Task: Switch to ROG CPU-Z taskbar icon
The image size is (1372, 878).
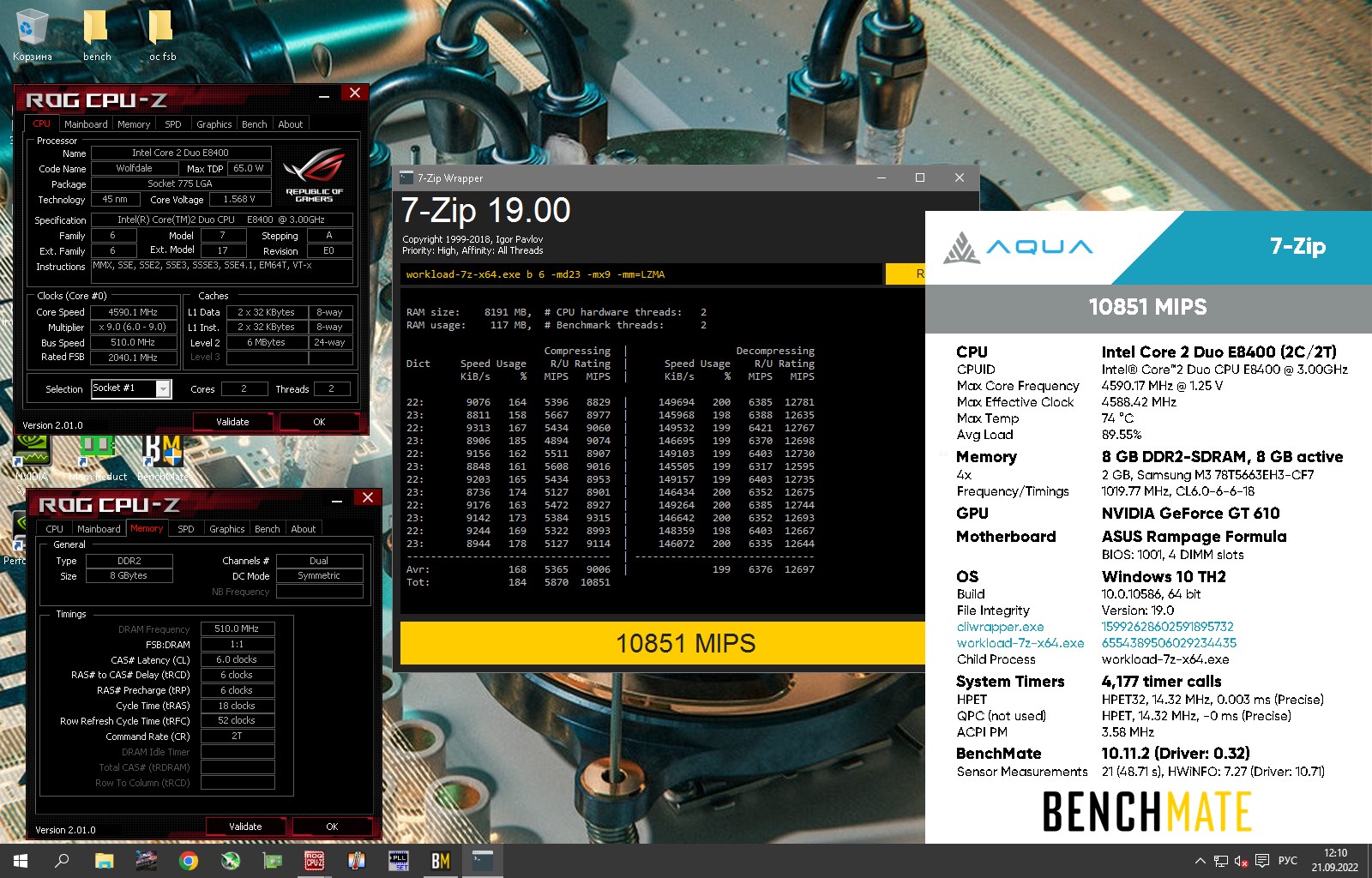Action: pos(314,861)
